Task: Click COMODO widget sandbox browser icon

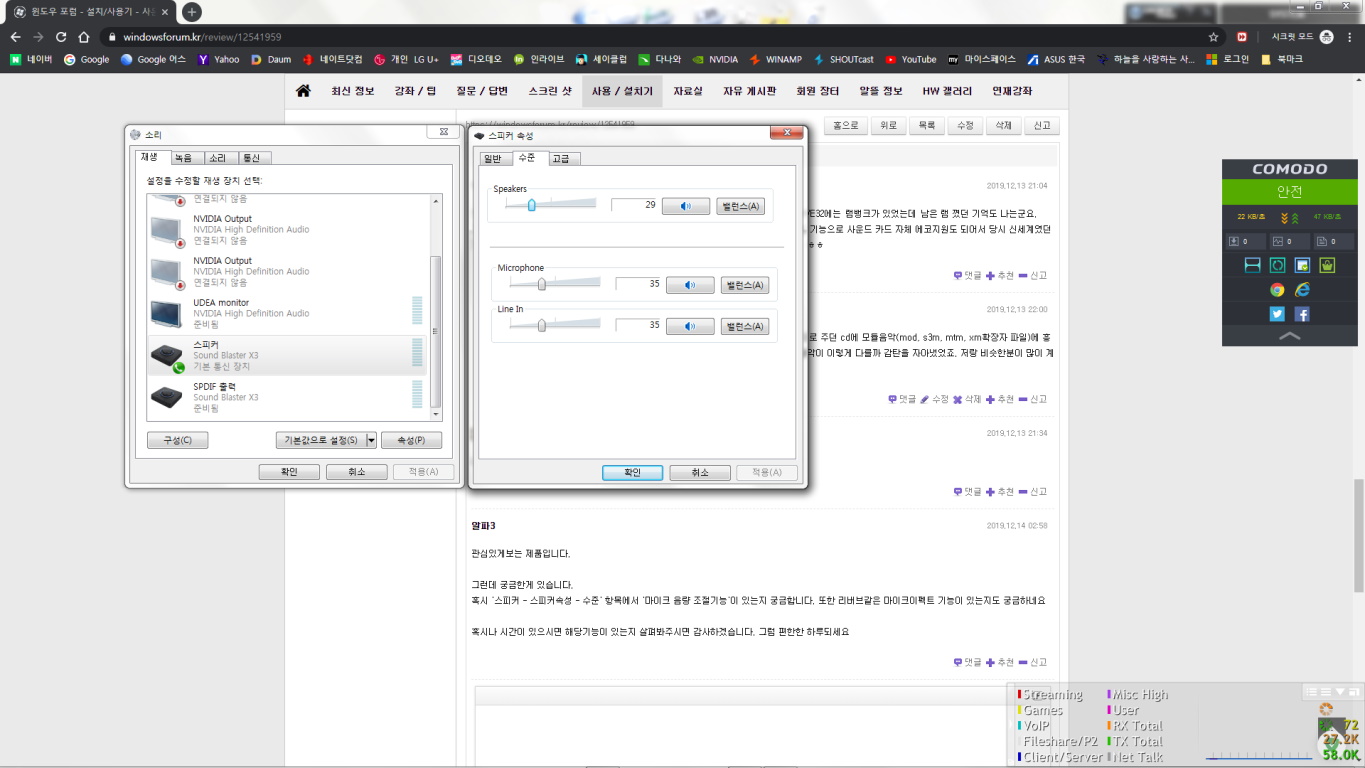Action: coord(1302,265)
